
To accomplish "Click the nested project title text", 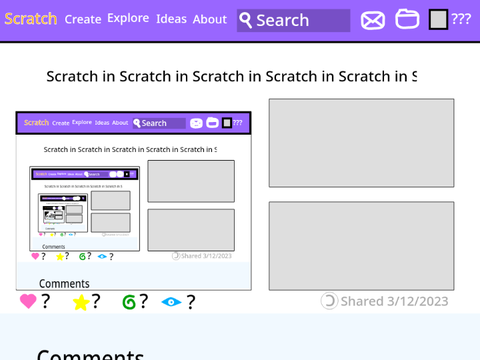I will (x=130, y=149).
